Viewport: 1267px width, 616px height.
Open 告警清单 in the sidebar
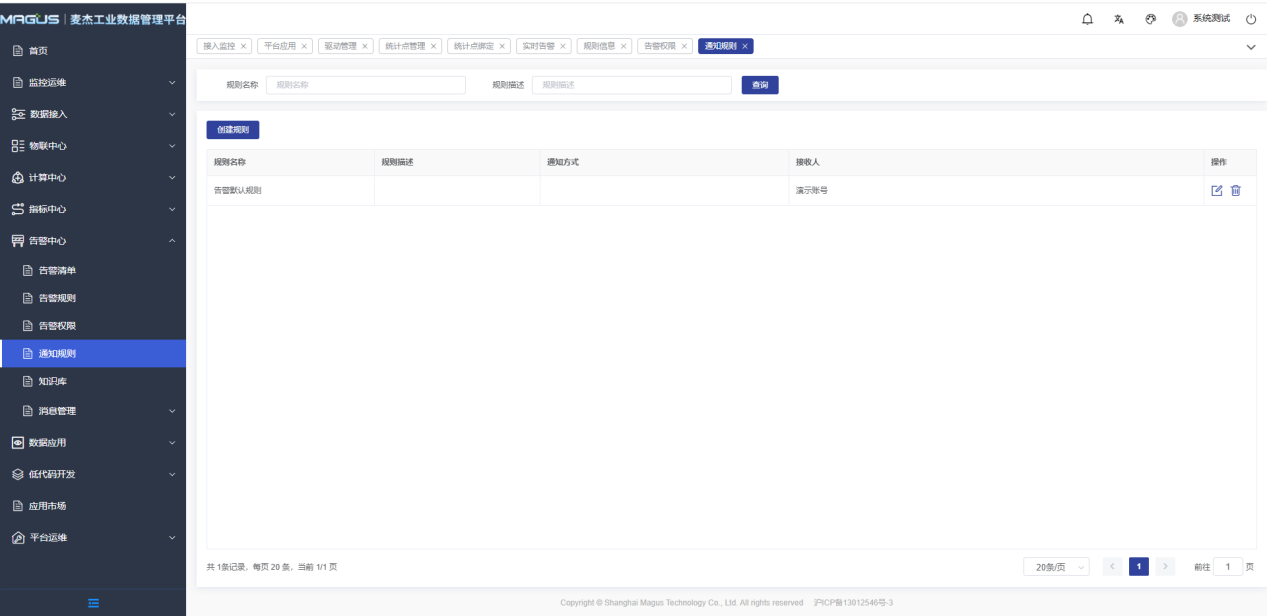tap(57, 270)
